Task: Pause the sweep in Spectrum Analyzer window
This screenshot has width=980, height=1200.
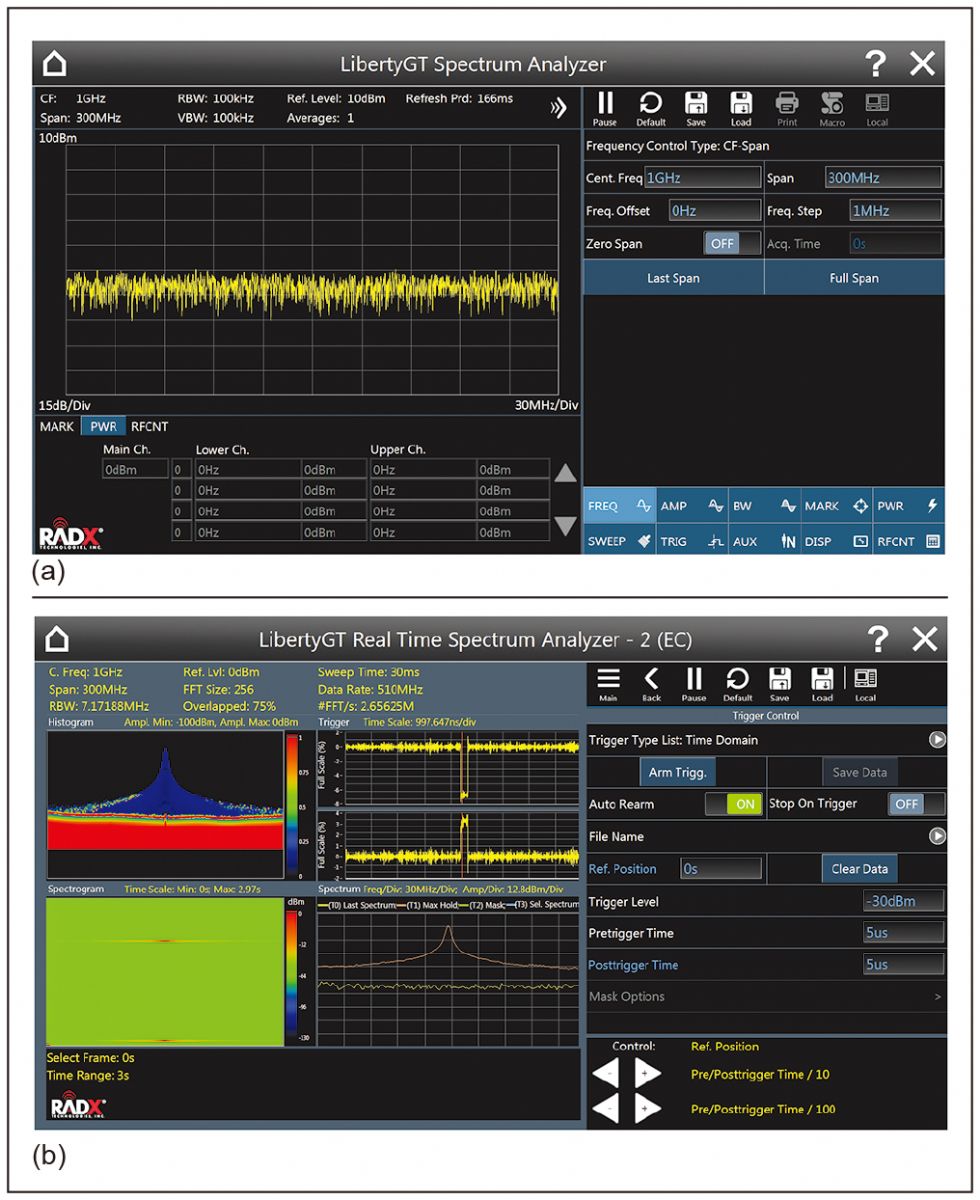Action: point(605,108)
